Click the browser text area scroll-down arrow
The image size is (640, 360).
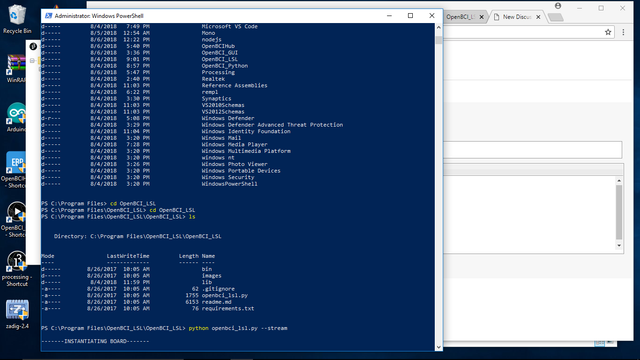click(x=619, y=245)
